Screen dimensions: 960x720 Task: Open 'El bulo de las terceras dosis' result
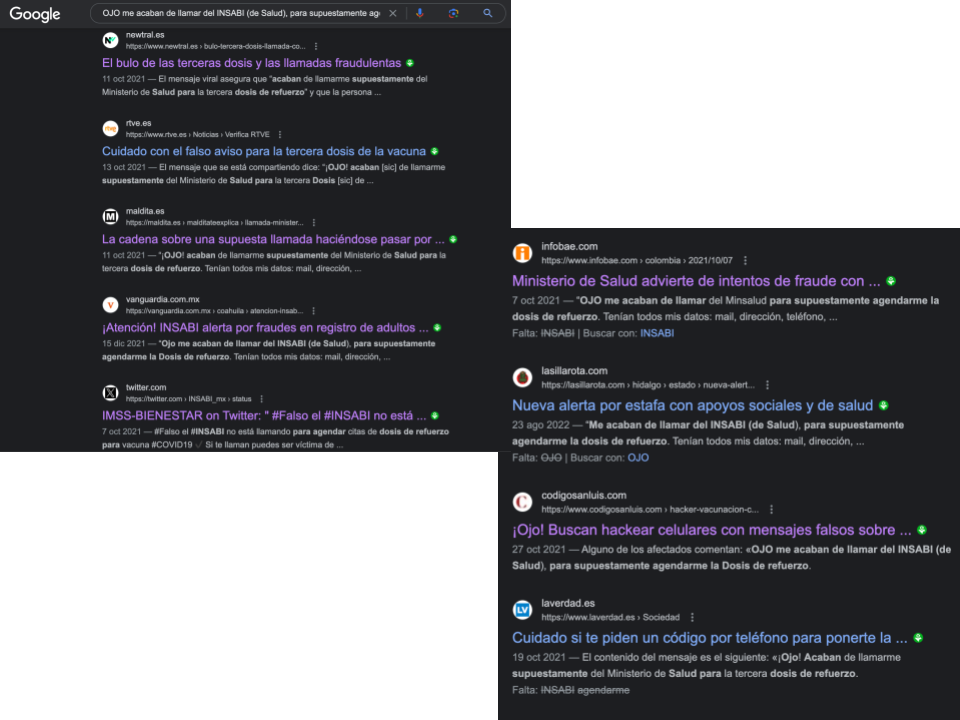252,63
